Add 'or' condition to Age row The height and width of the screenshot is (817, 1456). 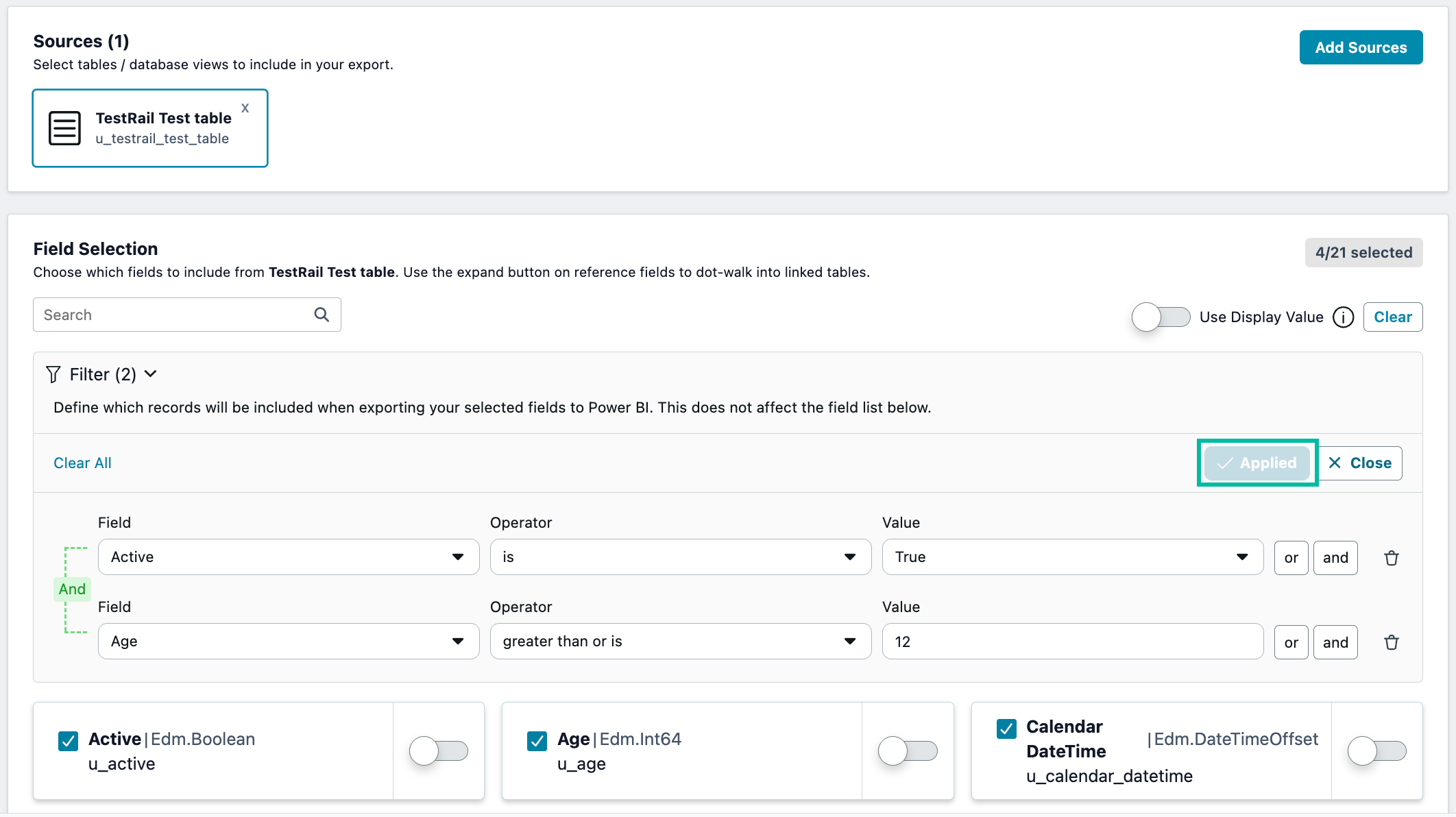pos(1291,642)
